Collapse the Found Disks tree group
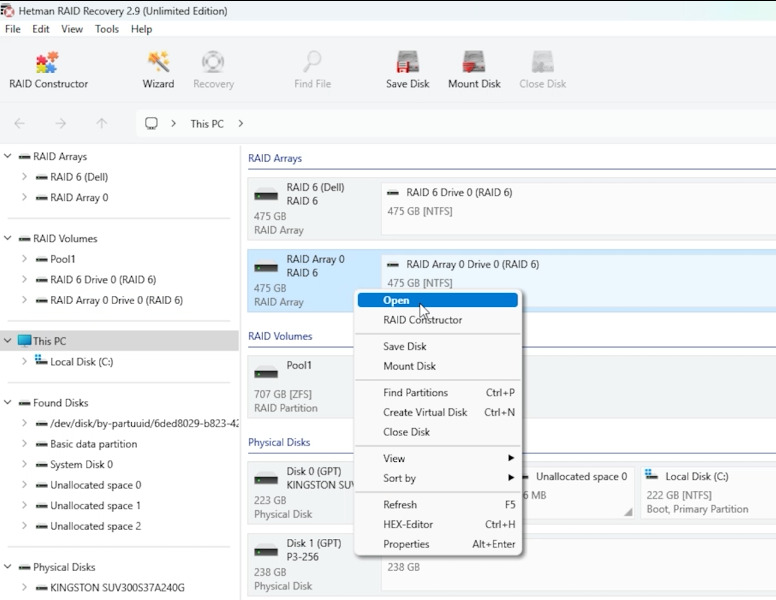Viewport: 776px width, 600px height. click(7, 402)
